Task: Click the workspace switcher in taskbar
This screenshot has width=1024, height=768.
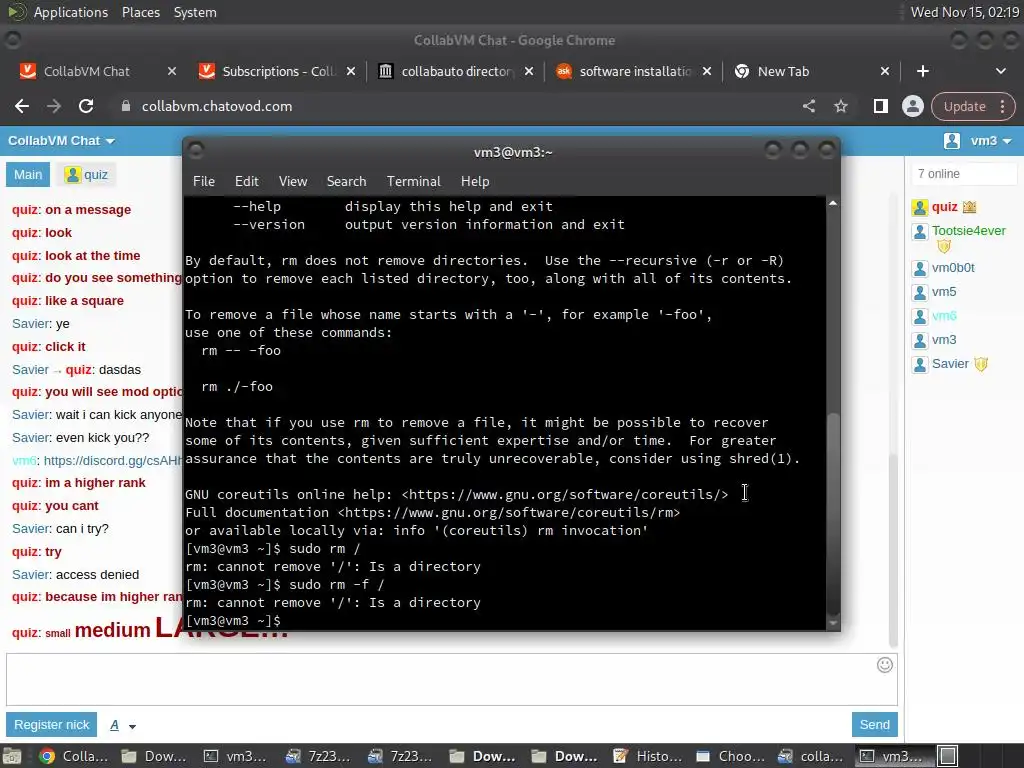Action: [948, 756]
